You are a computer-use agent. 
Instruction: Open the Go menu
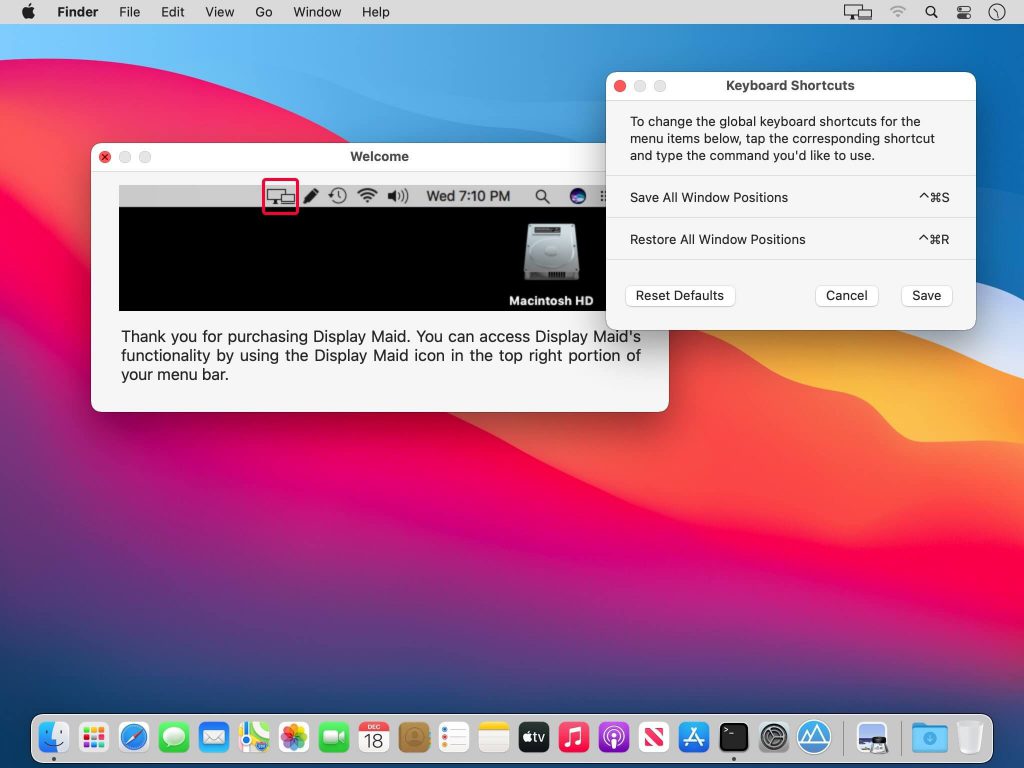(x=264, y=12)
